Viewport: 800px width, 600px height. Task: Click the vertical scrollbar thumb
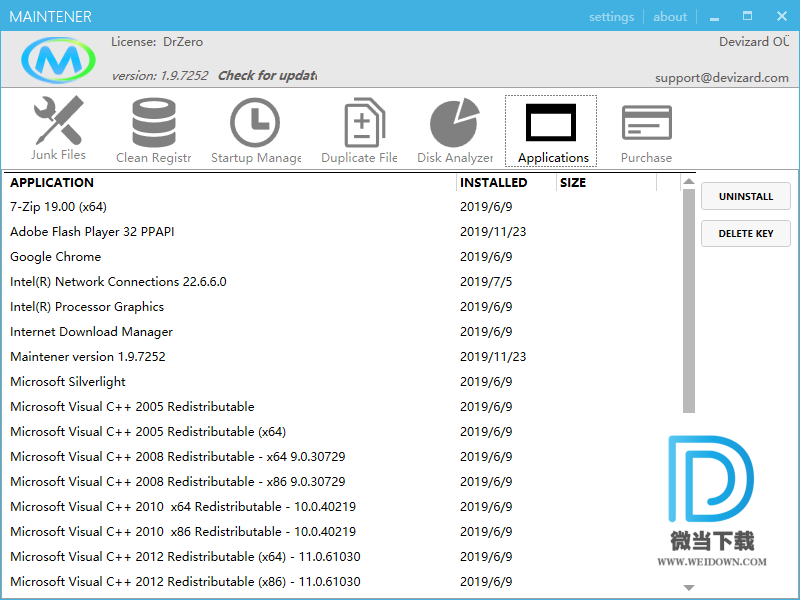pos(689,301)
